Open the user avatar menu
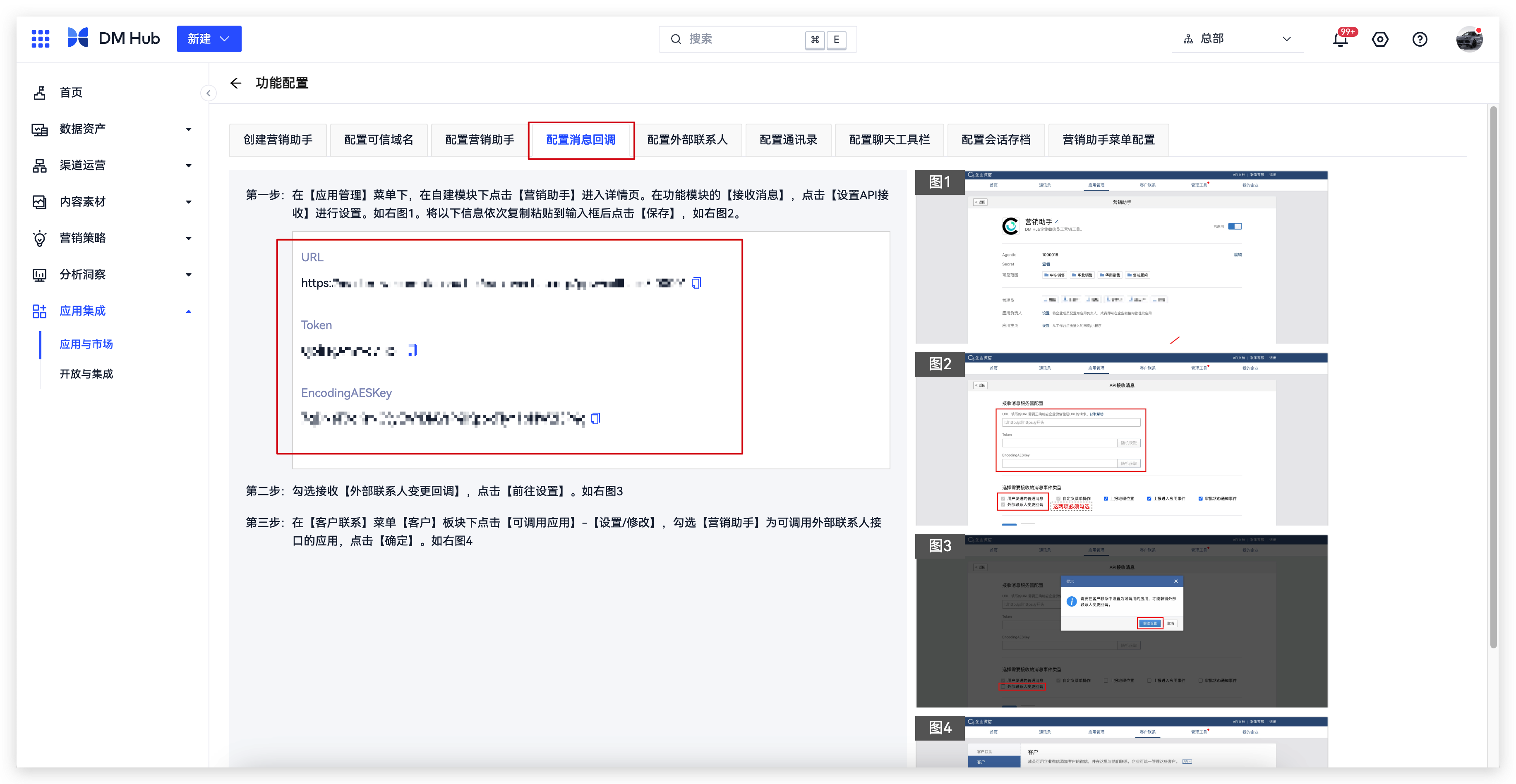Viewport: 1516px width, 784px height. tap(1469, 39)
